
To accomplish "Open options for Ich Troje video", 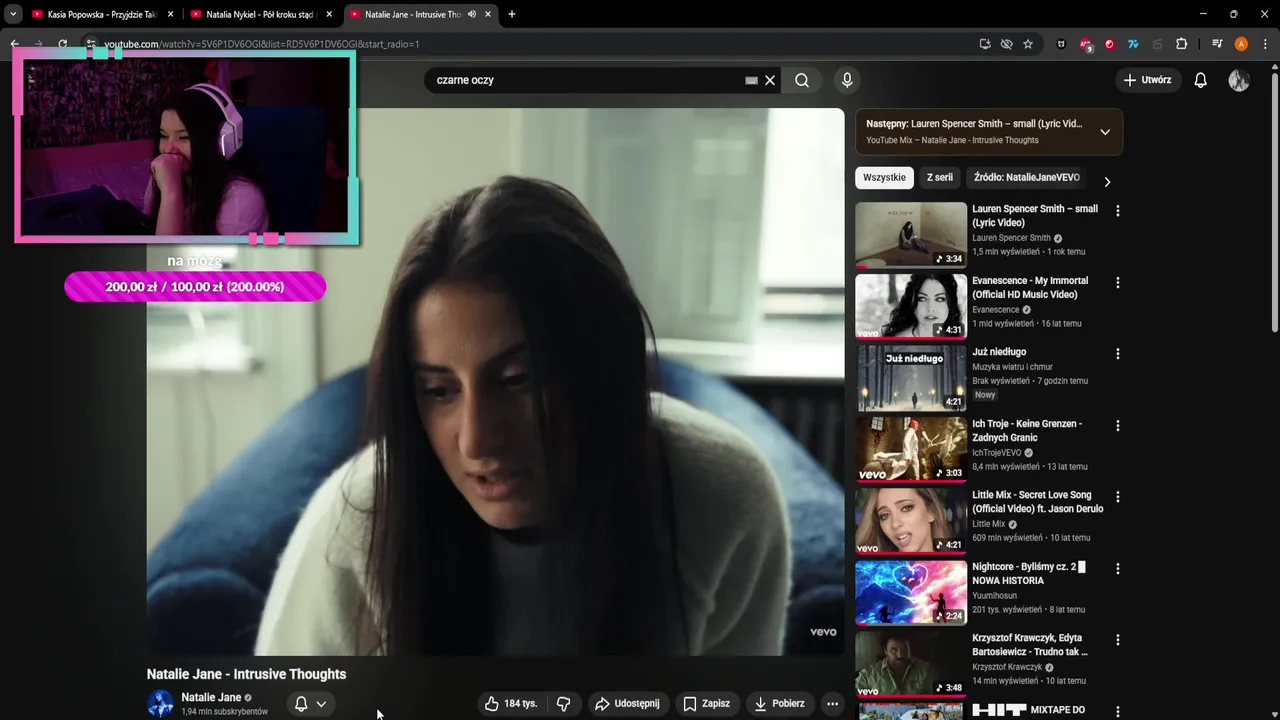I will point(1118,426).
